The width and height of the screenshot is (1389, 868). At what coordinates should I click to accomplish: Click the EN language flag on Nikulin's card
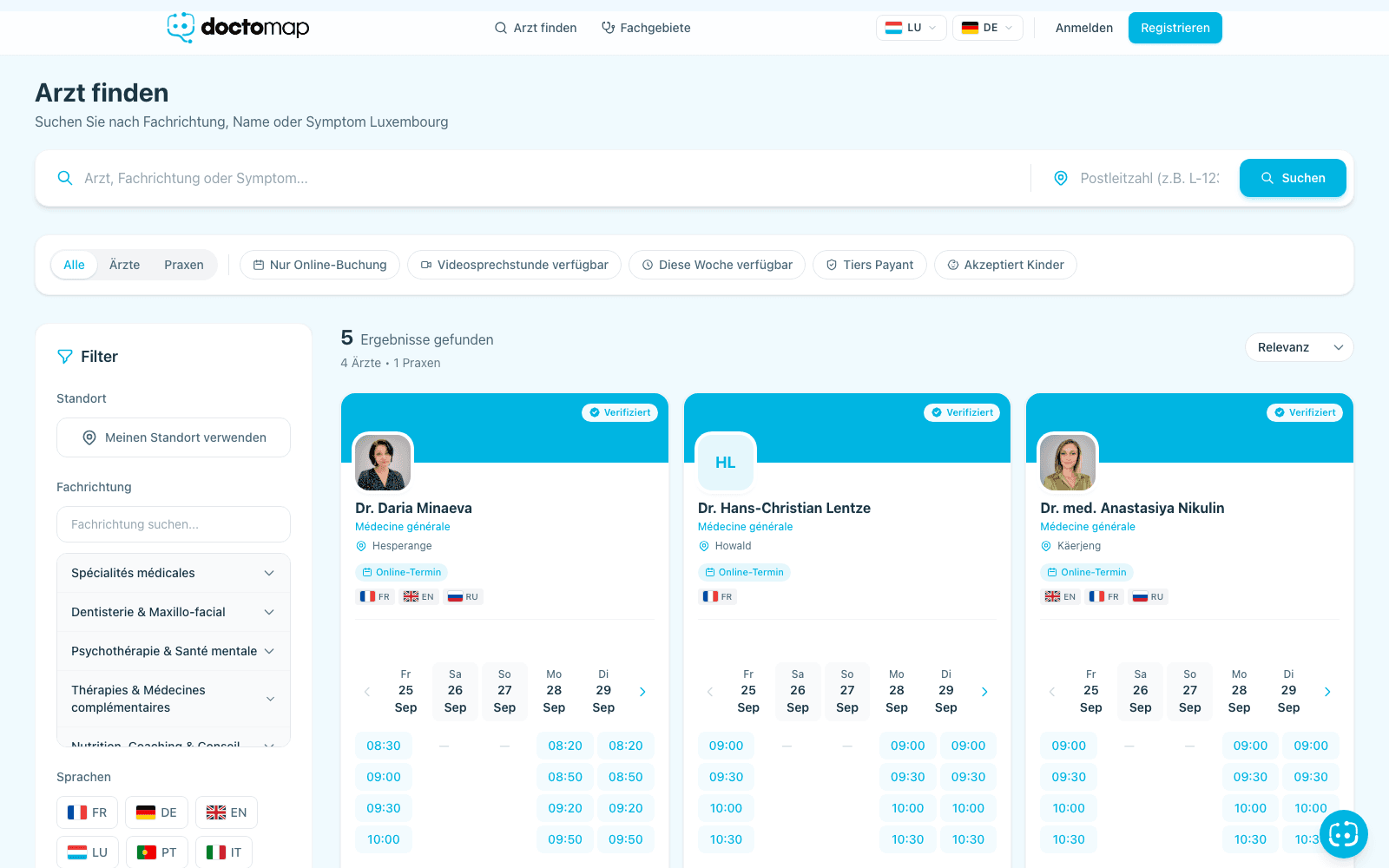(1061, 596)
